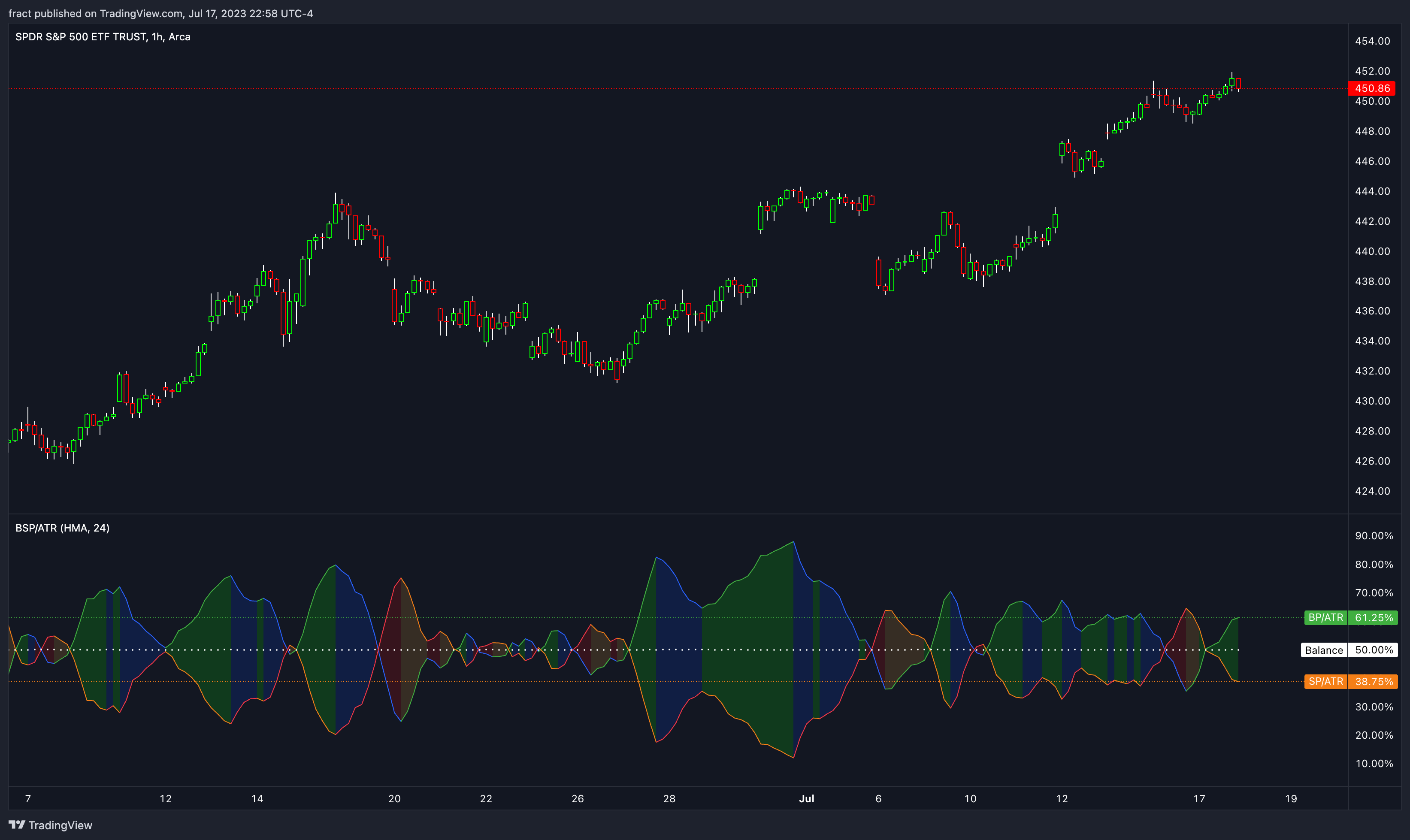This screenshot has height=840, width=1410.
Task: Click the 452.00 price axis label
Action: (x=1372, y=71)
